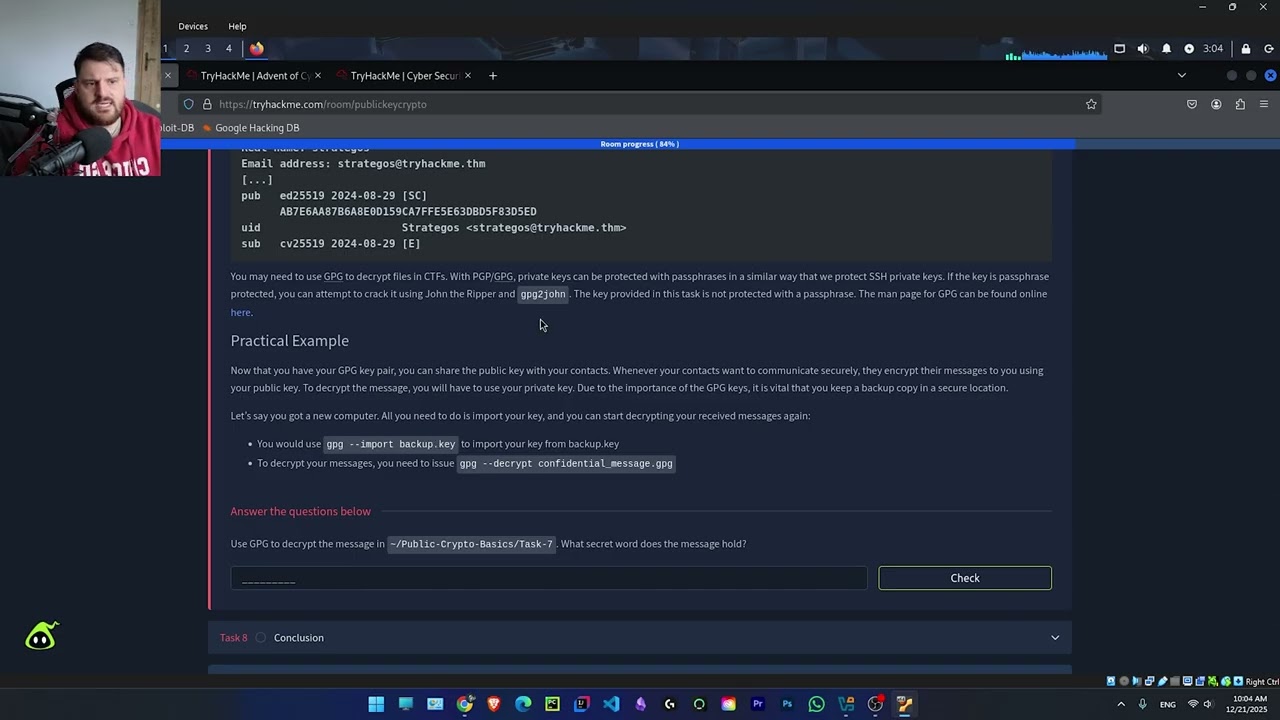Click Kali panel notification bell icon

click(1166, 48)
